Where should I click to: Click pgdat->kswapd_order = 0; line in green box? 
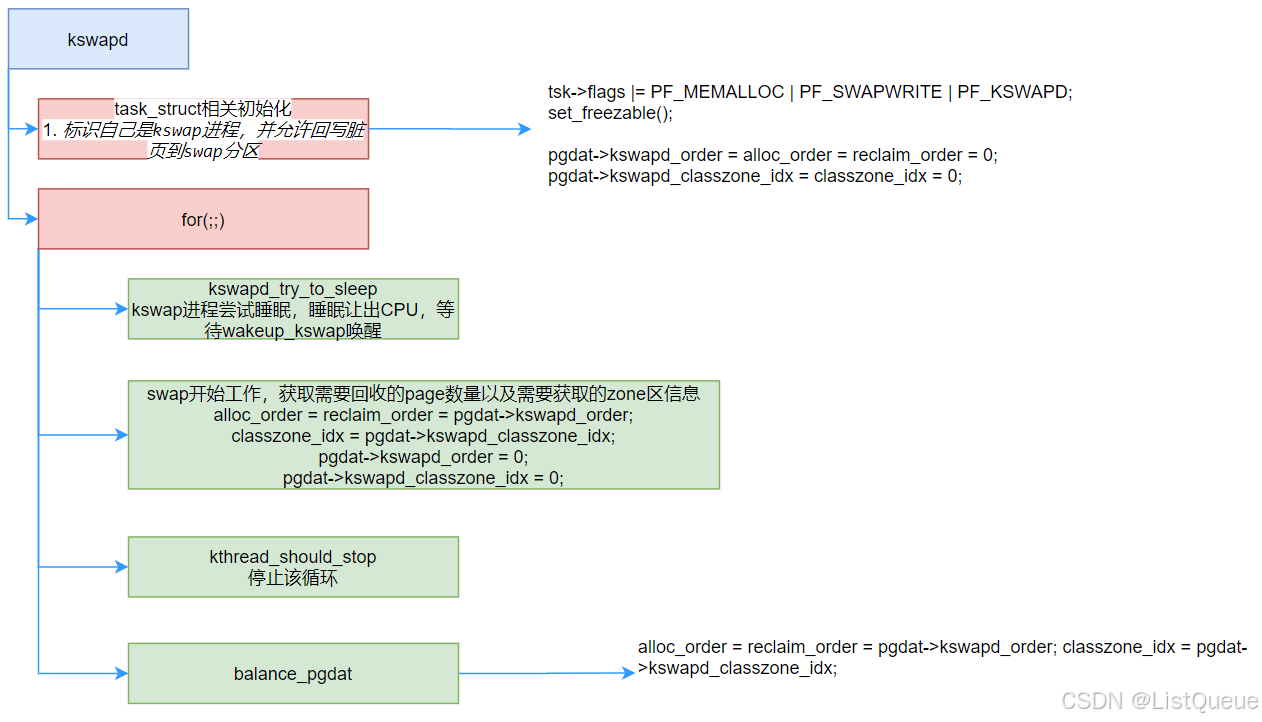tap(424, 457)
